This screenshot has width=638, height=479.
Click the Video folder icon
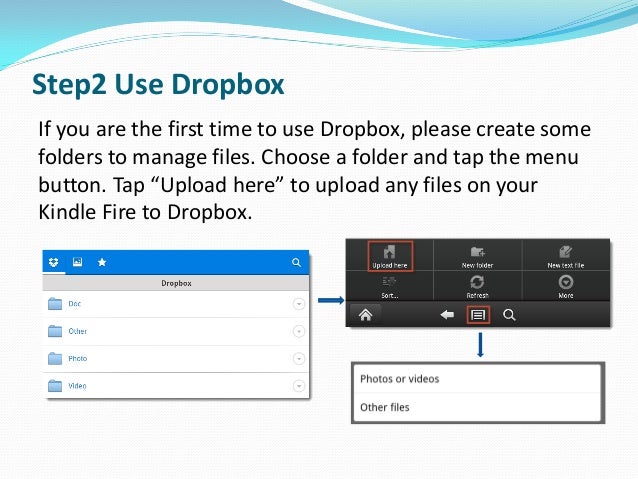[x=55, y=386]
